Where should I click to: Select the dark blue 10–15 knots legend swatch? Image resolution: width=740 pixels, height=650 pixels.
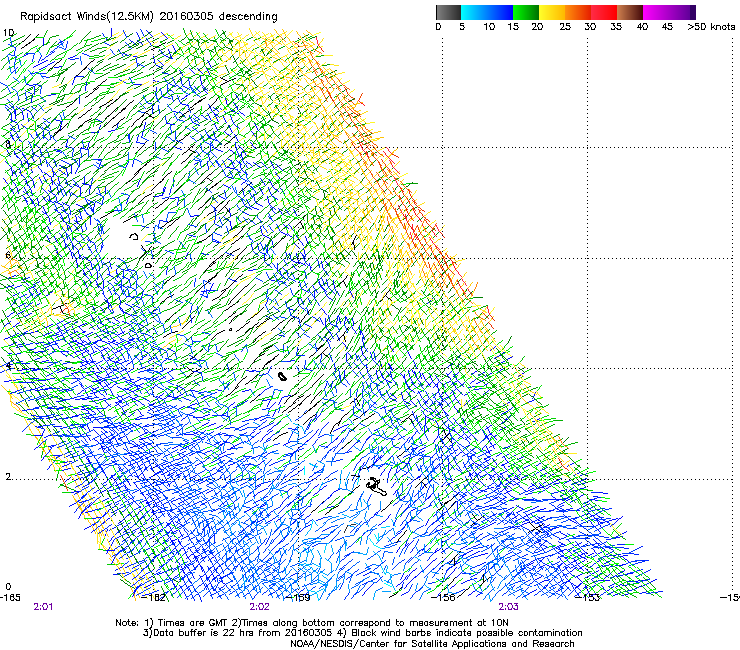click(500, 12)
